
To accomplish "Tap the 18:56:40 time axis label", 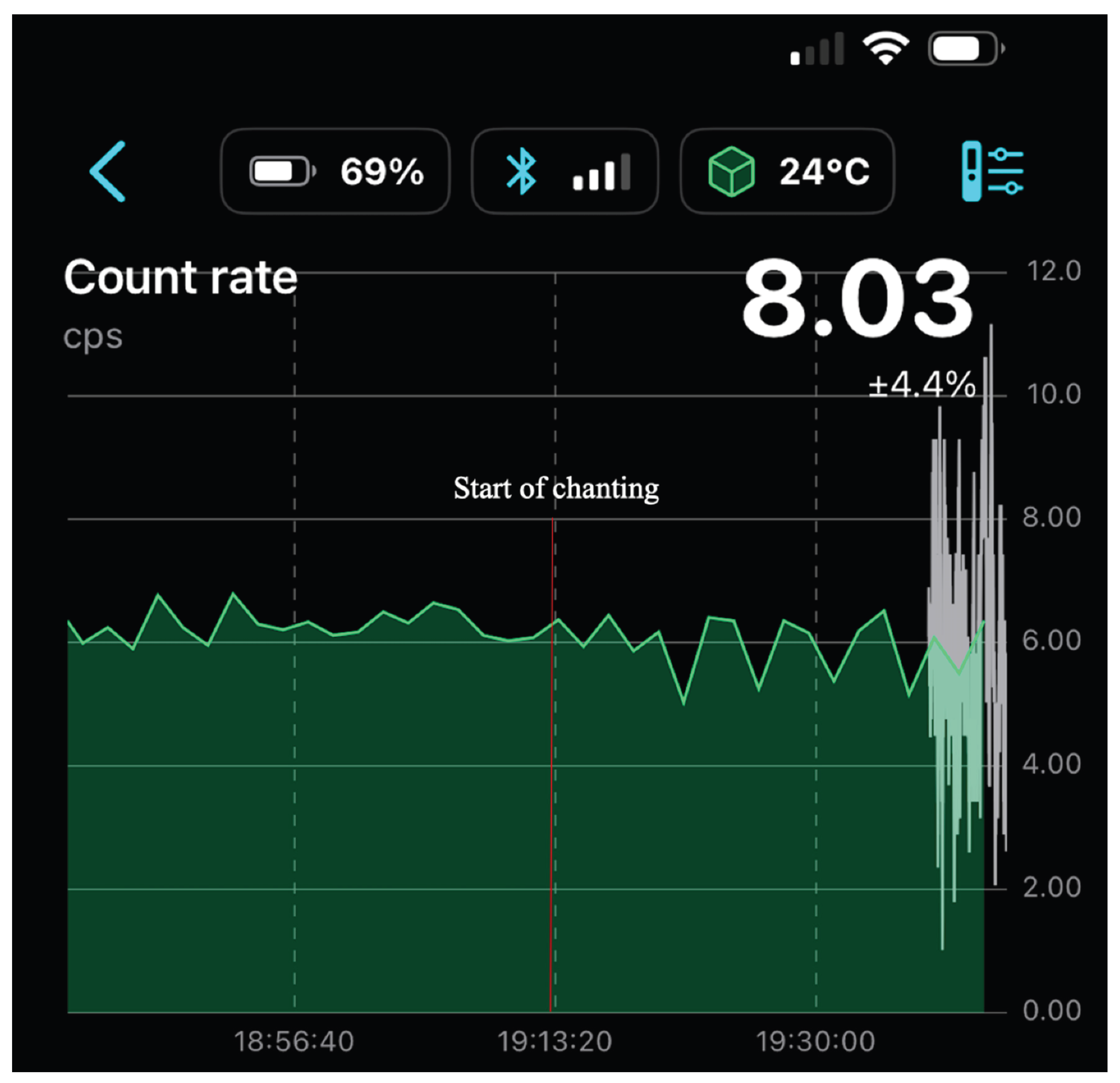I will pyautogui.click(x=294, y=1041).
